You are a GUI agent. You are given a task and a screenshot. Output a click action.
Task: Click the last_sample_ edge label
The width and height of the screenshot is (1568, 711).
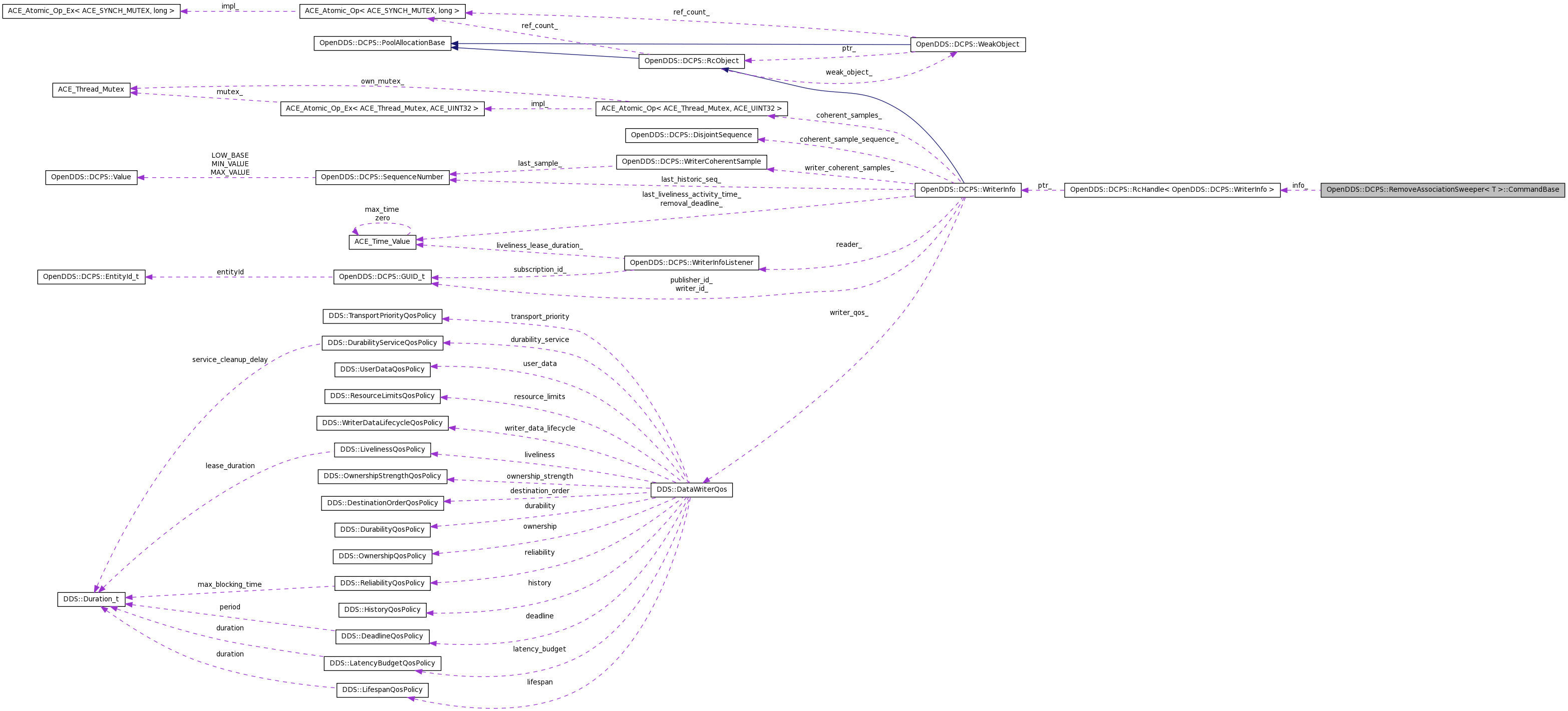539,164
